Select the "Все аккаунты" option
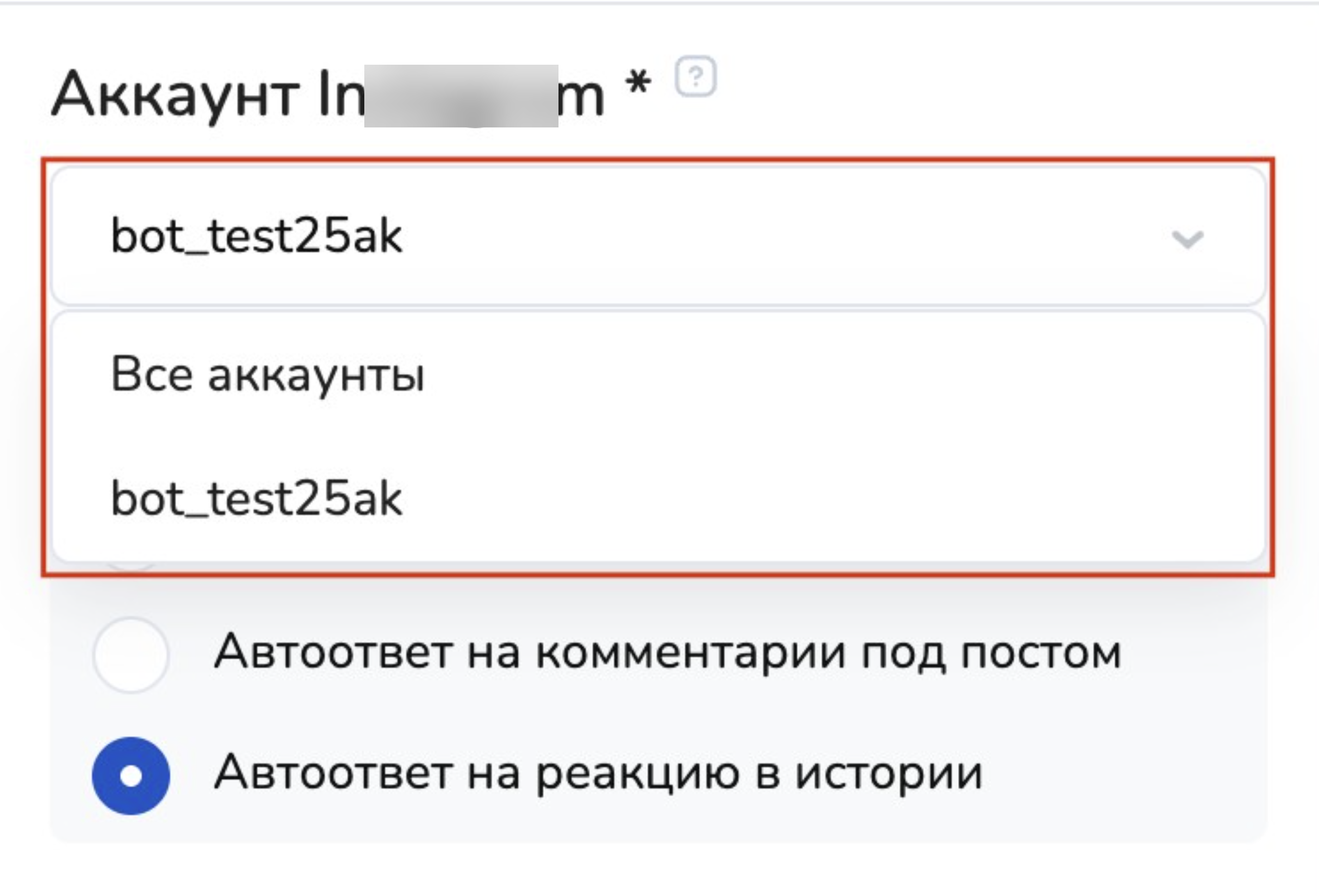Viewport: 1319px width, 896px height. click(267, 374)
